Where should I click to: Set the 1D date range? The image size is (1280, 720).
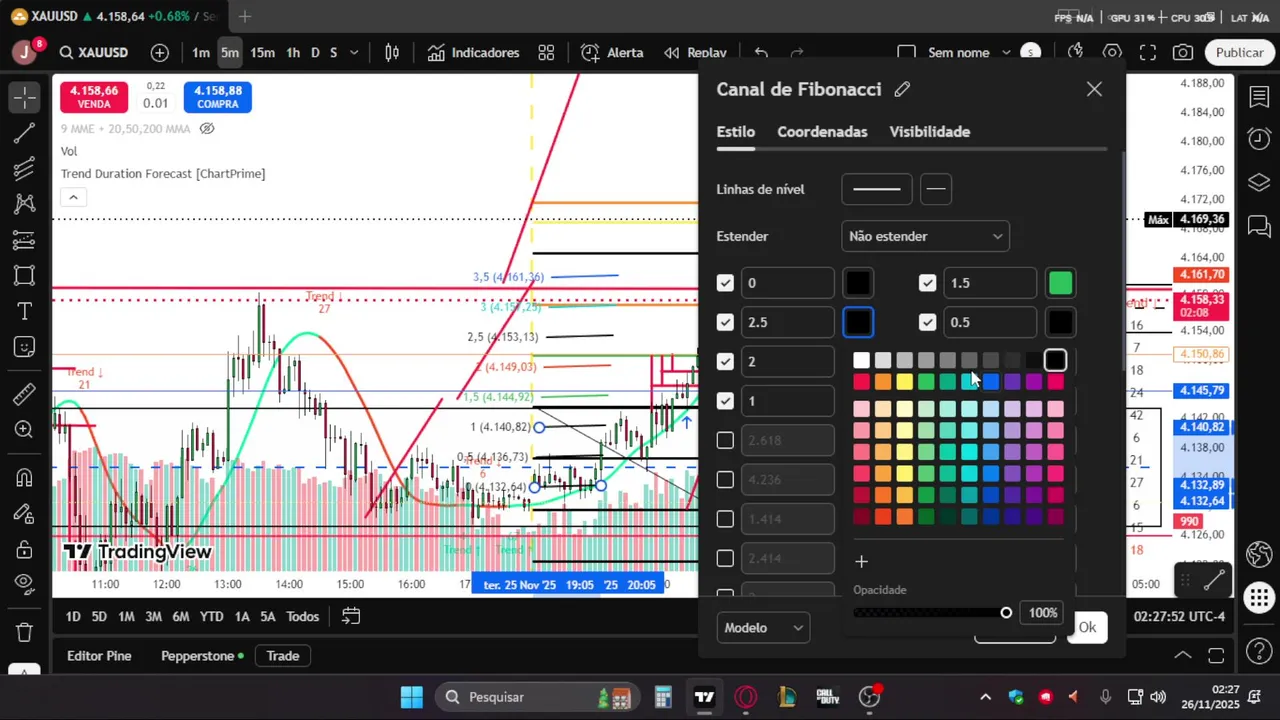click(x=73, y=616)
